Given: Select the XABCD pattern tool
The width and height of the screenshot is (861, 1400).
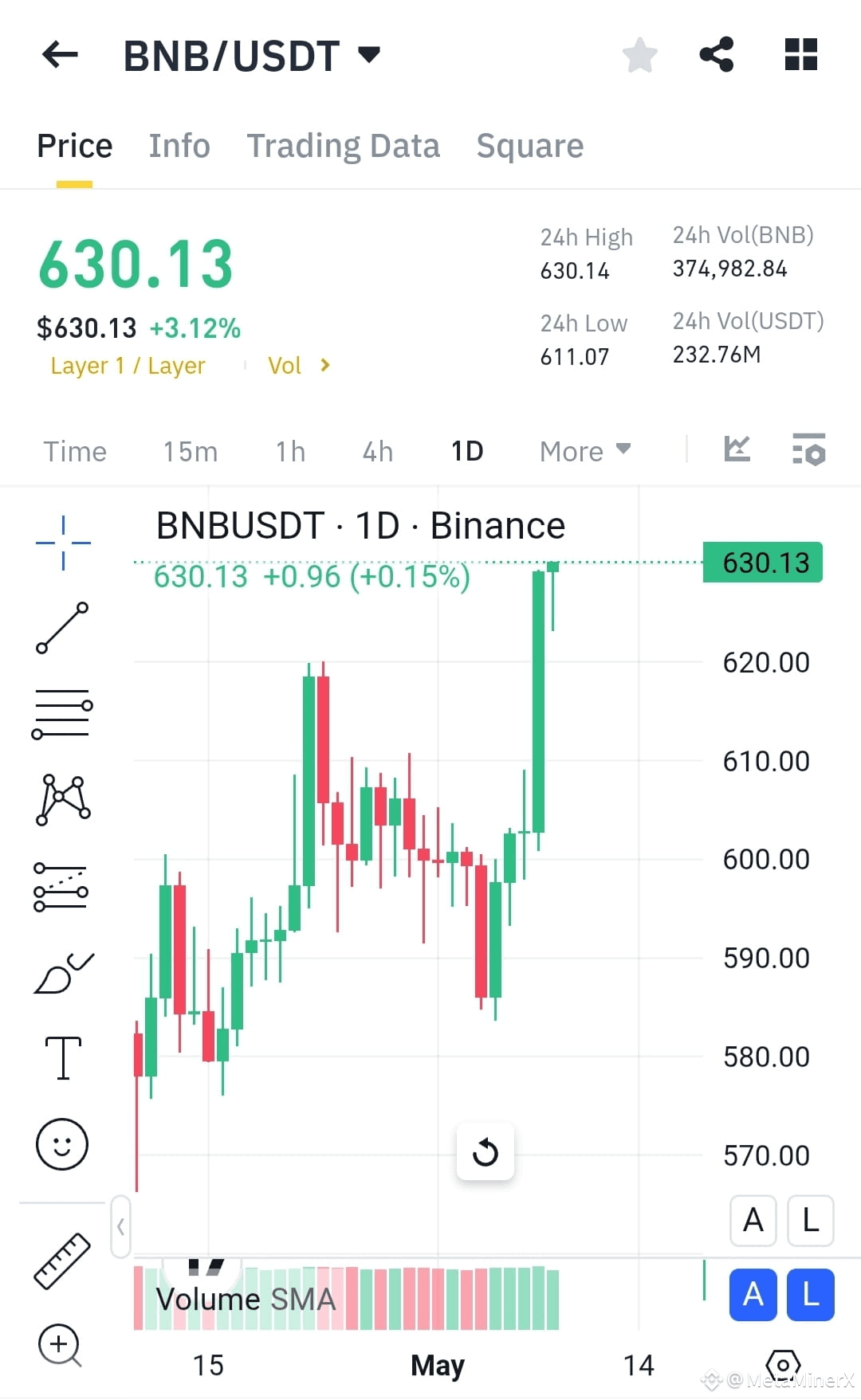Looking at the screenshot, I should pyautogui.click(x=63, y=799).
